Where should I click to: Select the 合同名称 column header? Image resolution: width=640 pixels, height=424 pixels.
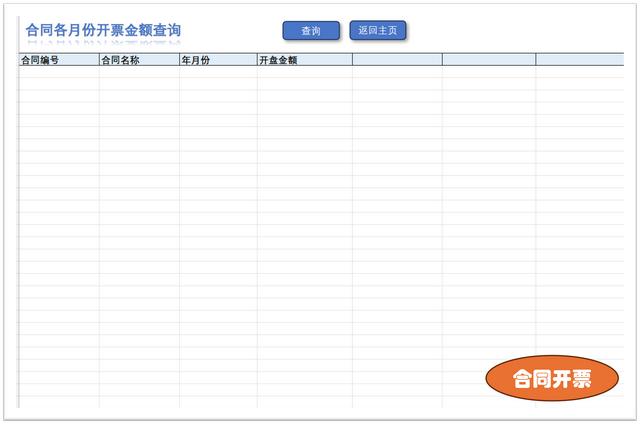coord(139,60)
